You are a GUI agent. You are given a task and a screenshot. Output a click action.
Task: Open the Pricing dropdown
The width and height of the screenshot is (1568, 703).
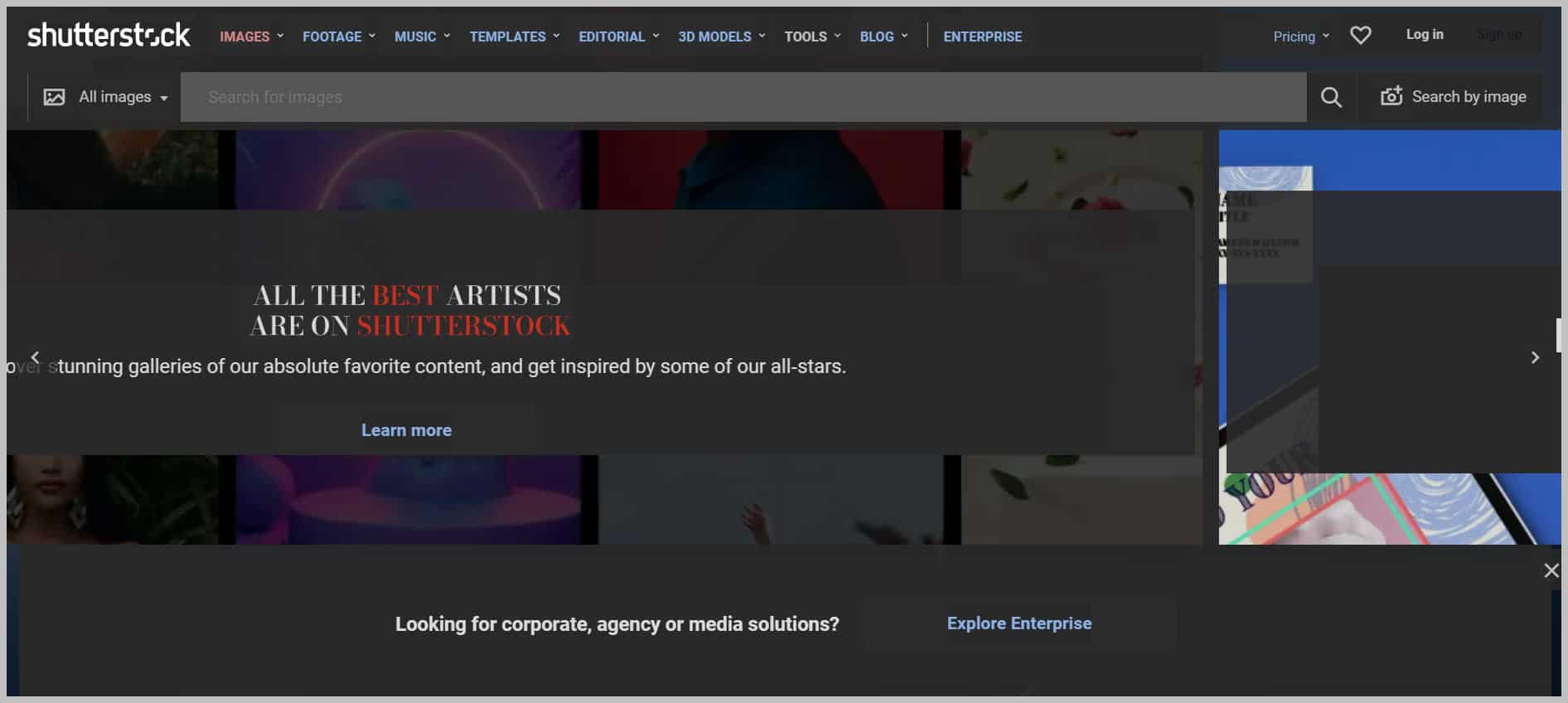[1300, 36]
